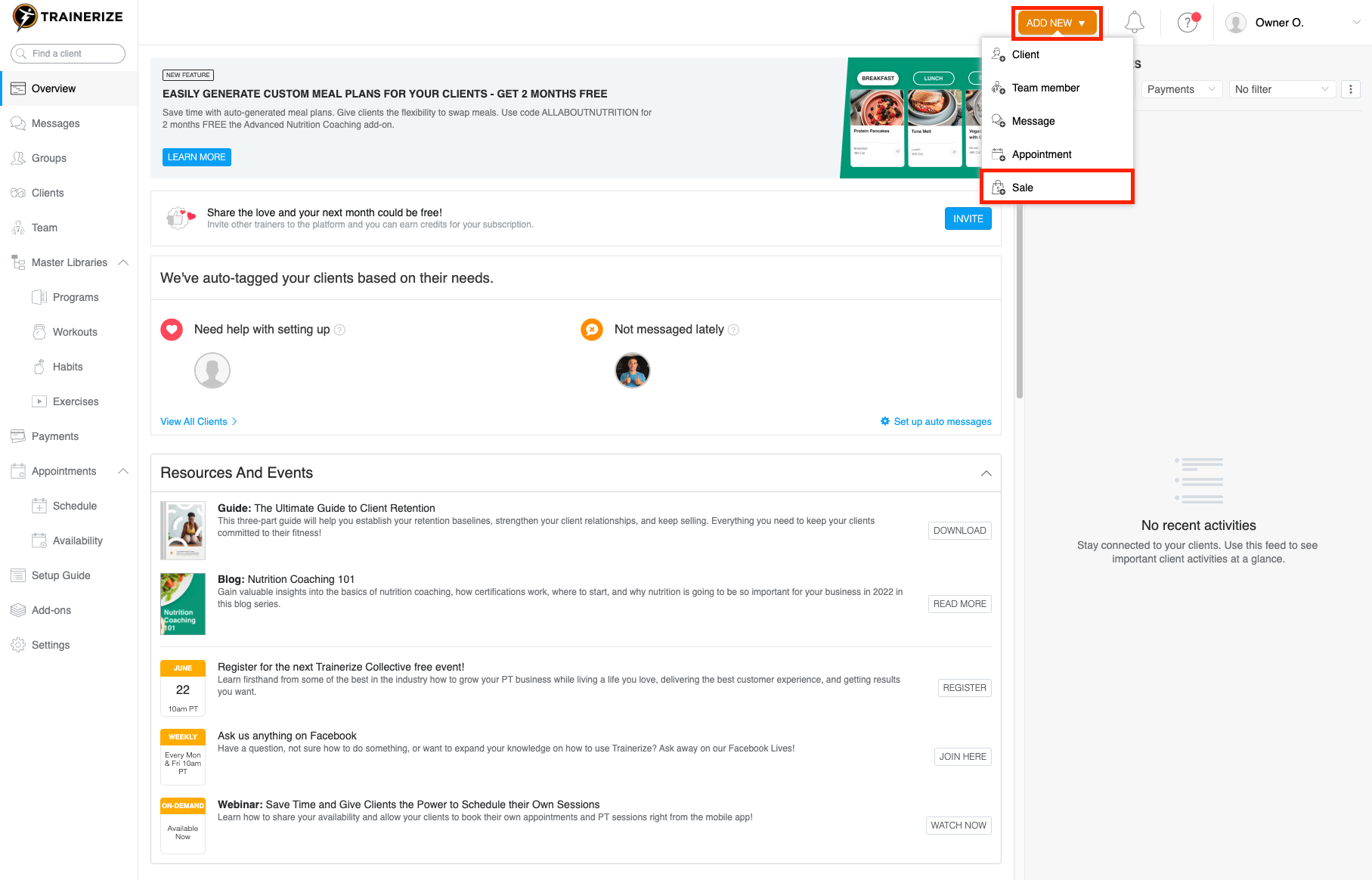The image size is (1372, 880).
Task: Click the Trainerize logo
Action: [68, 17]
